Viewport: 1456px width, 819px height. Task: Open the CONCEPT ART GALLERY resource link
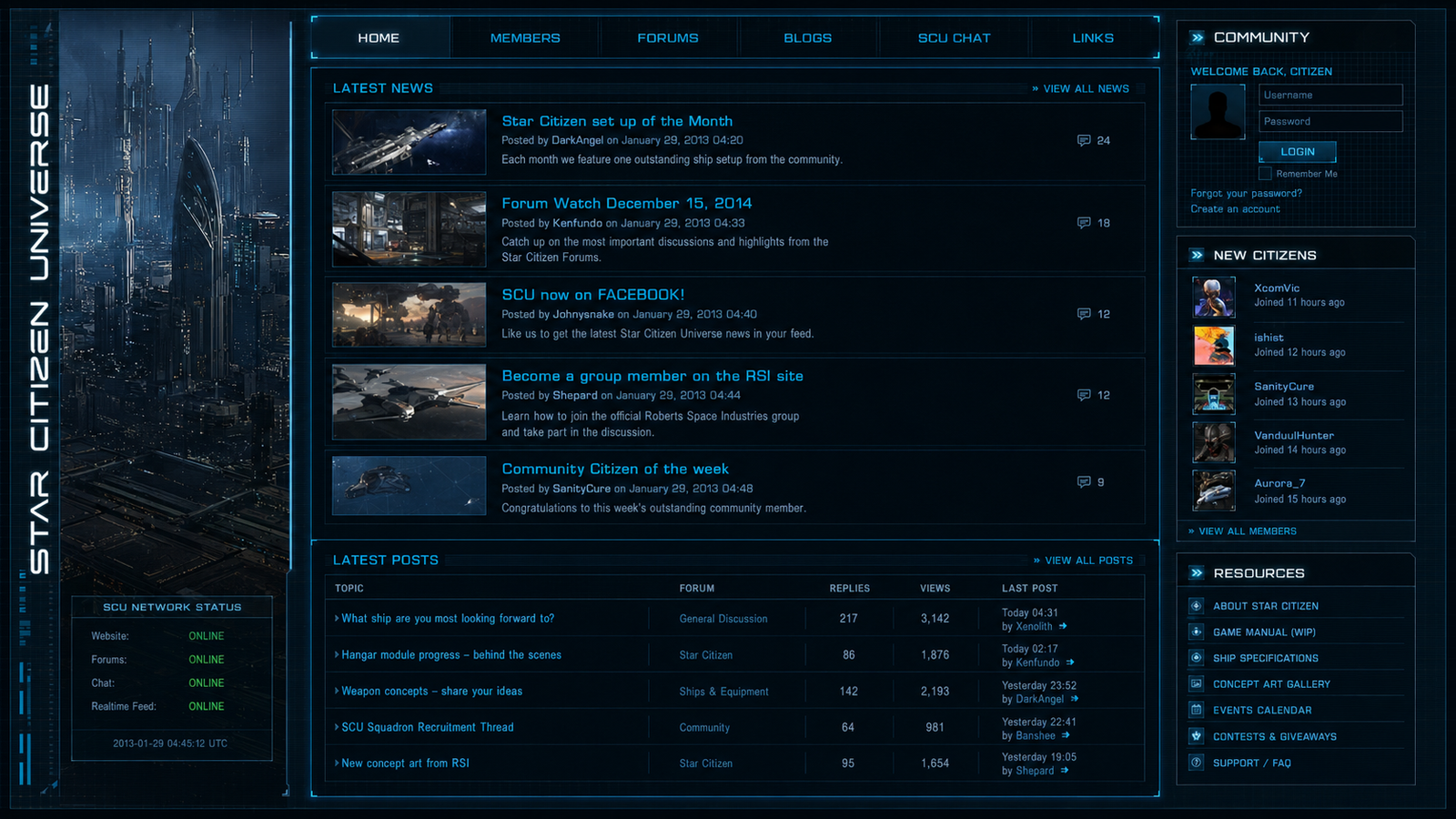pyautogui.click(x=1271, y=683)
